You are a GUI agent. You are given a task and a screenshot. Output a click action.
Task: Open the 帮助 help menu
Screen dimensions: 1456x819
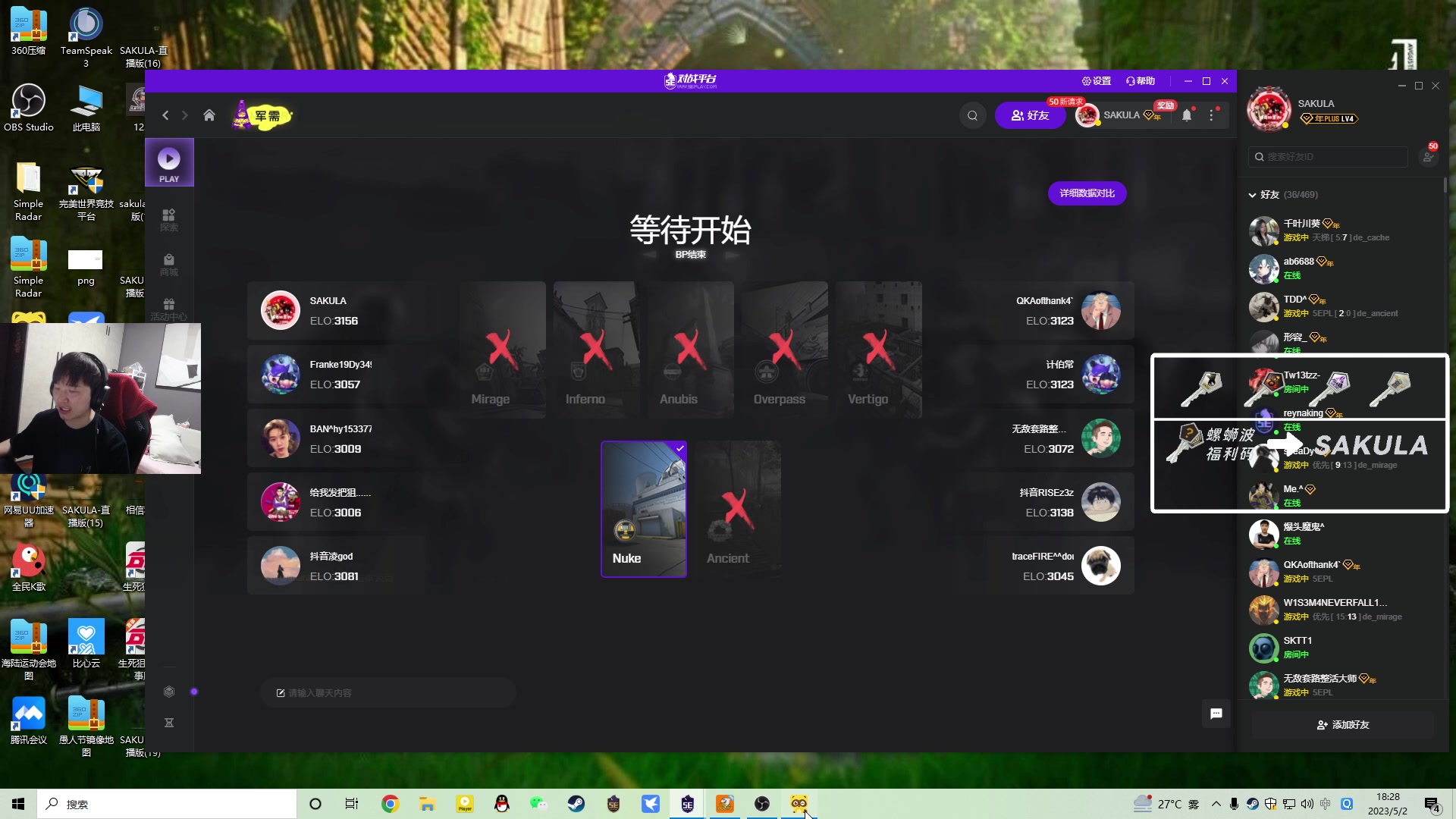[x=1141, y=81]
